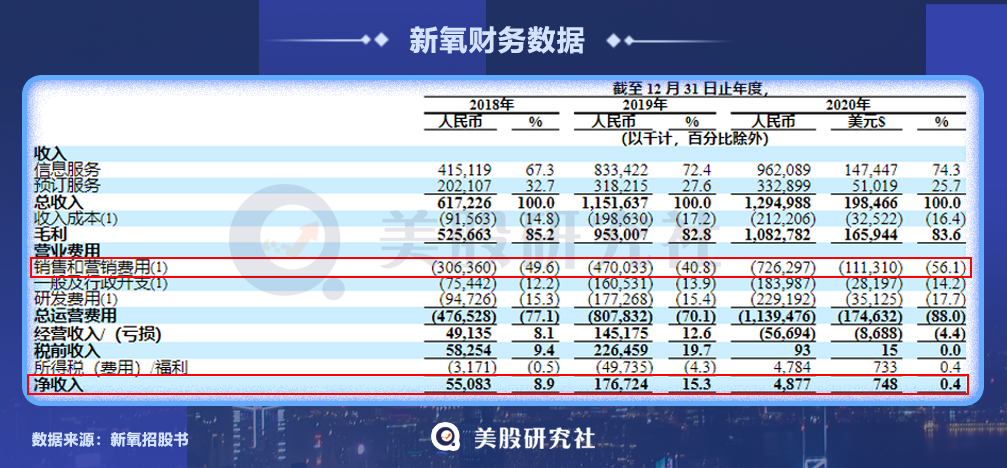Click the 332,899 cell

pos(783,187)
